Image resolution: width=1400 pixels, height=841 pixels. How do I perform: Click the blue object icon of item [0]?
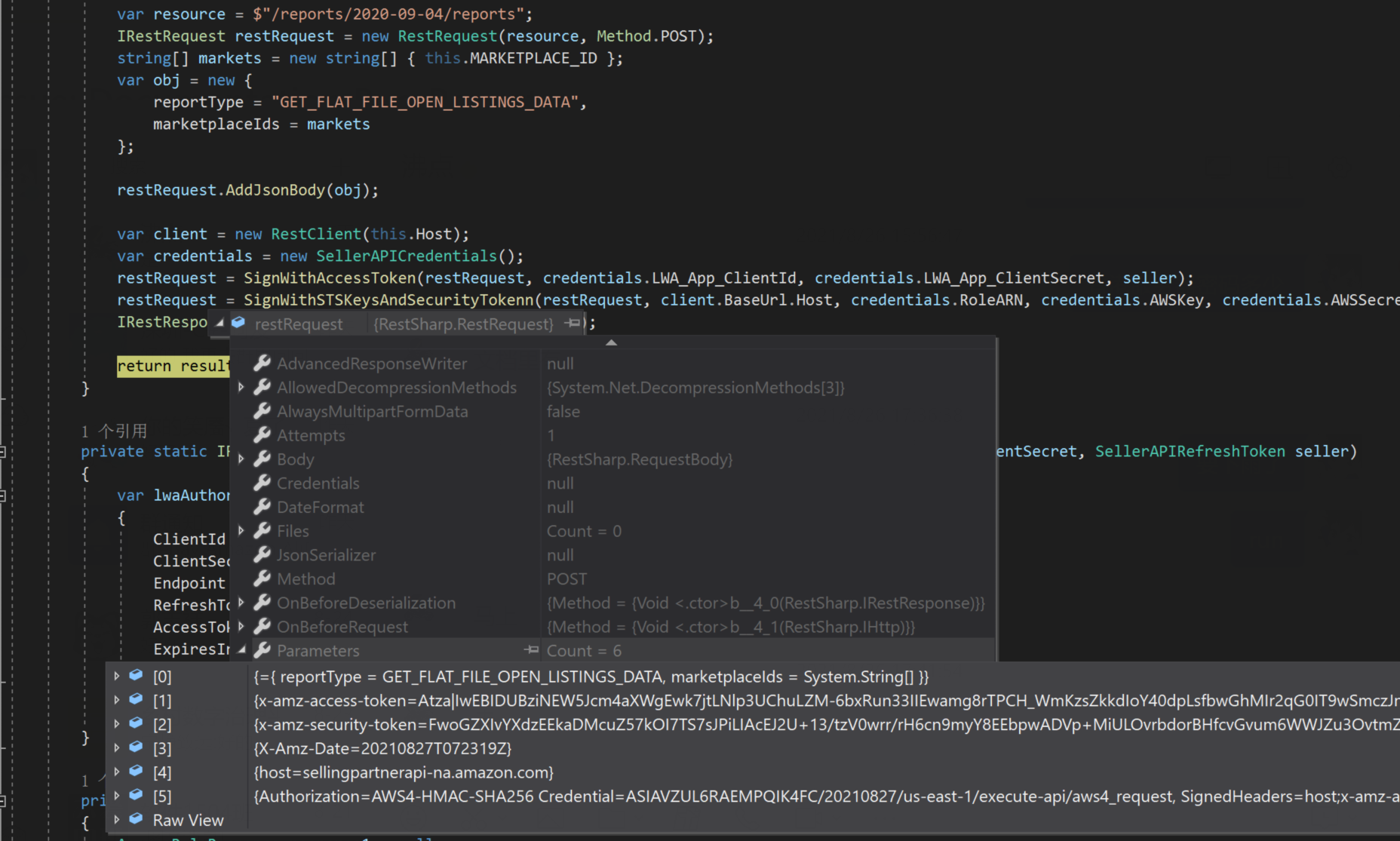point(137,676)
